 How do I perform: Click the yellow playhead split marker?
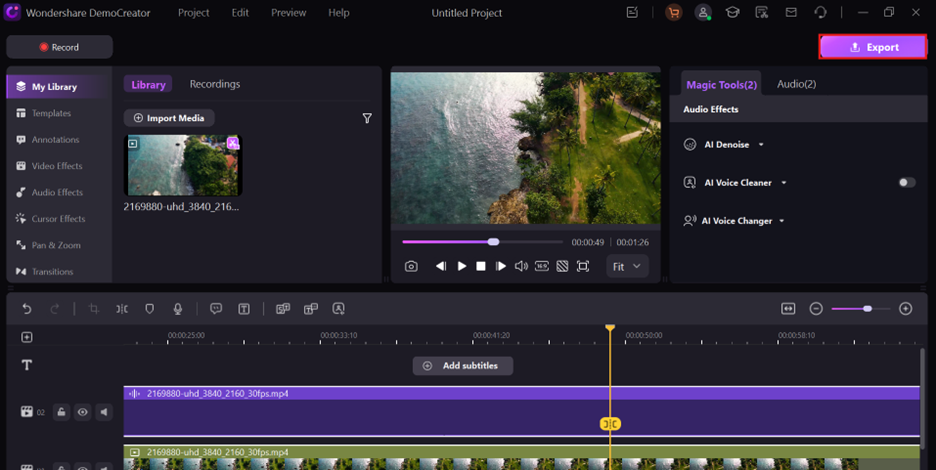coord(610,424)
